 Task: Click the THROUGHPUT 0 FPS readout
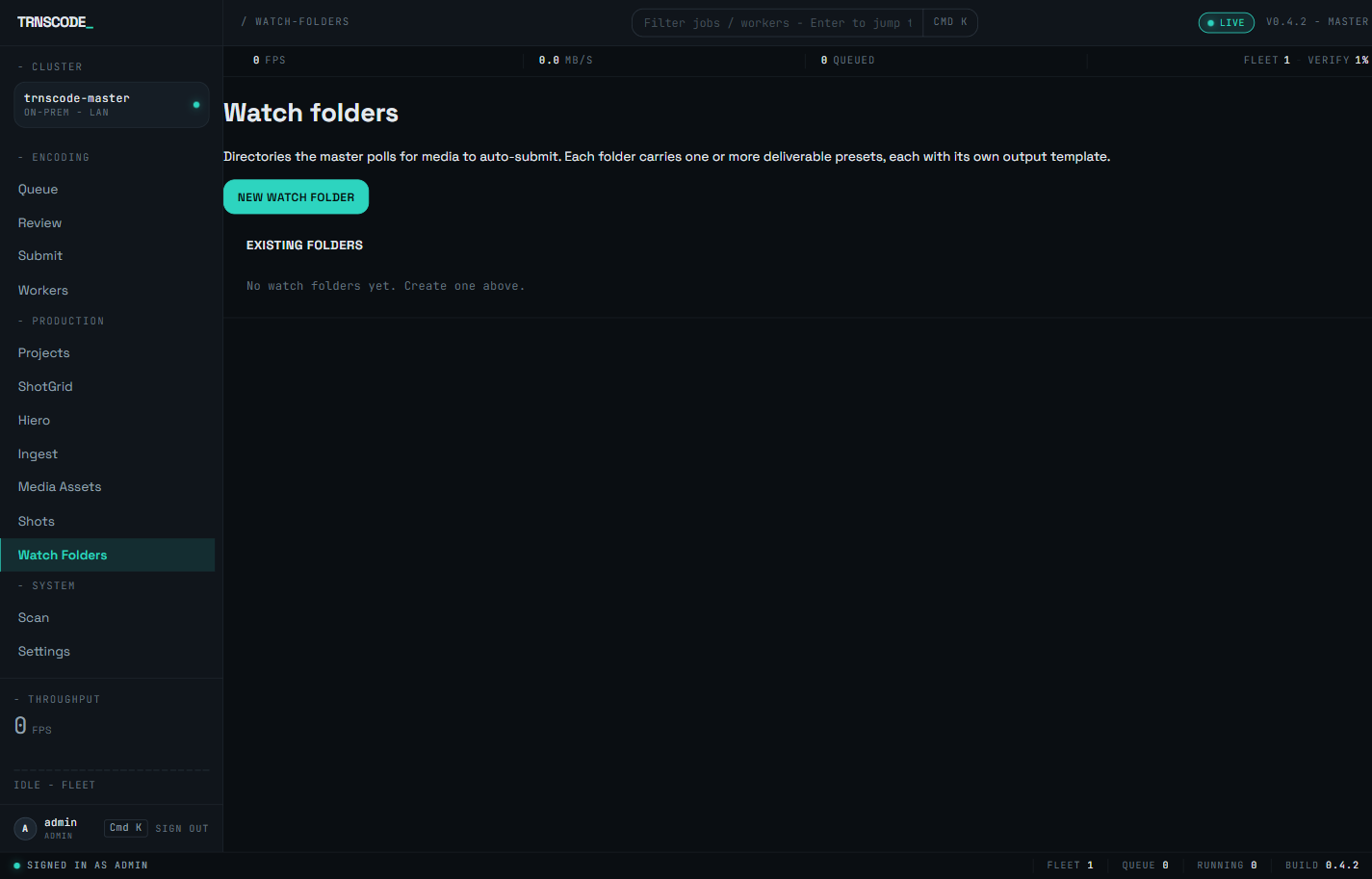tap(34, 727)
